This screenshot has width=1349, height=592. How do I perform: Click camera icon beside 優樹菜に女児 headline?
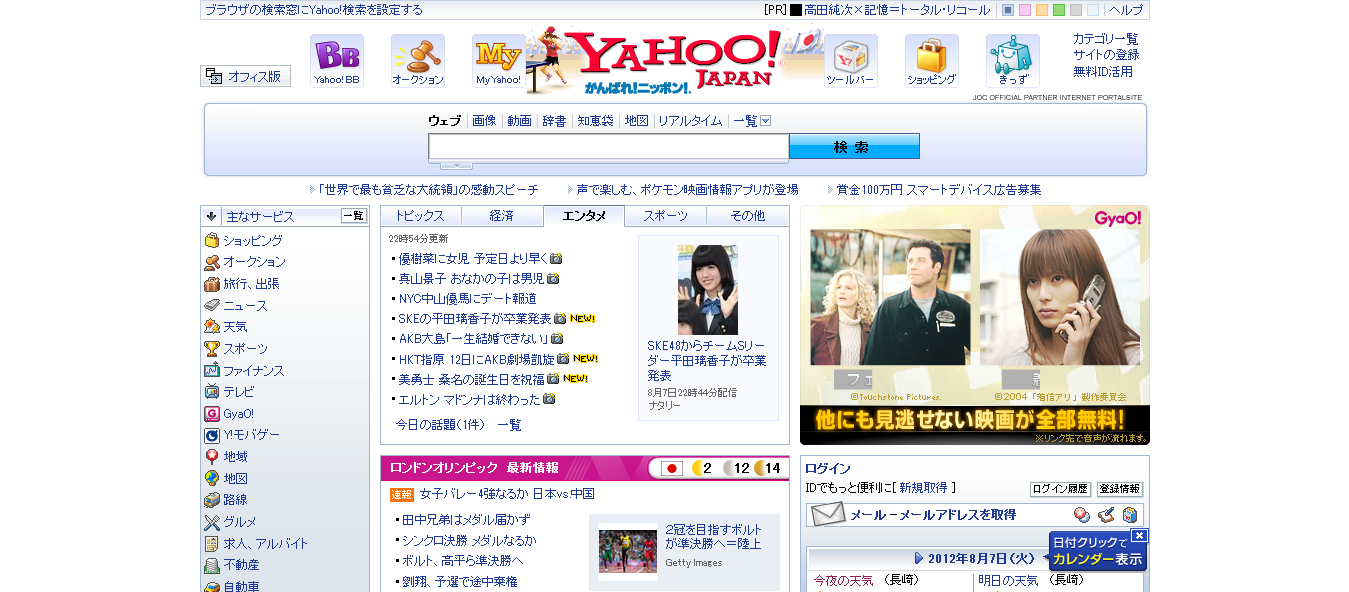coord(556,258)
